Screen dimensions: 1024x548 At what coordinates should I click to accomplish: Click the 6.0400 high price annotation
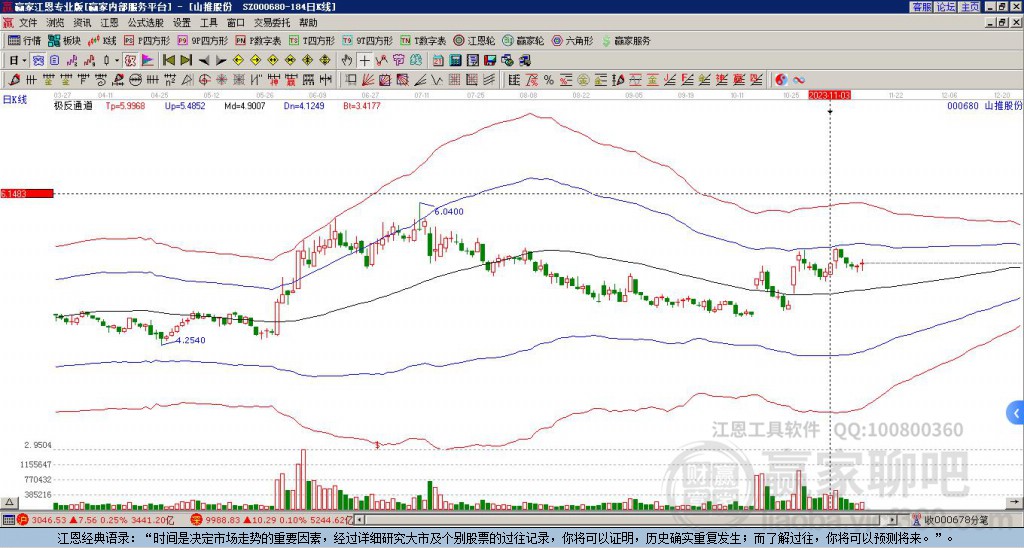(x=449, y=212)
